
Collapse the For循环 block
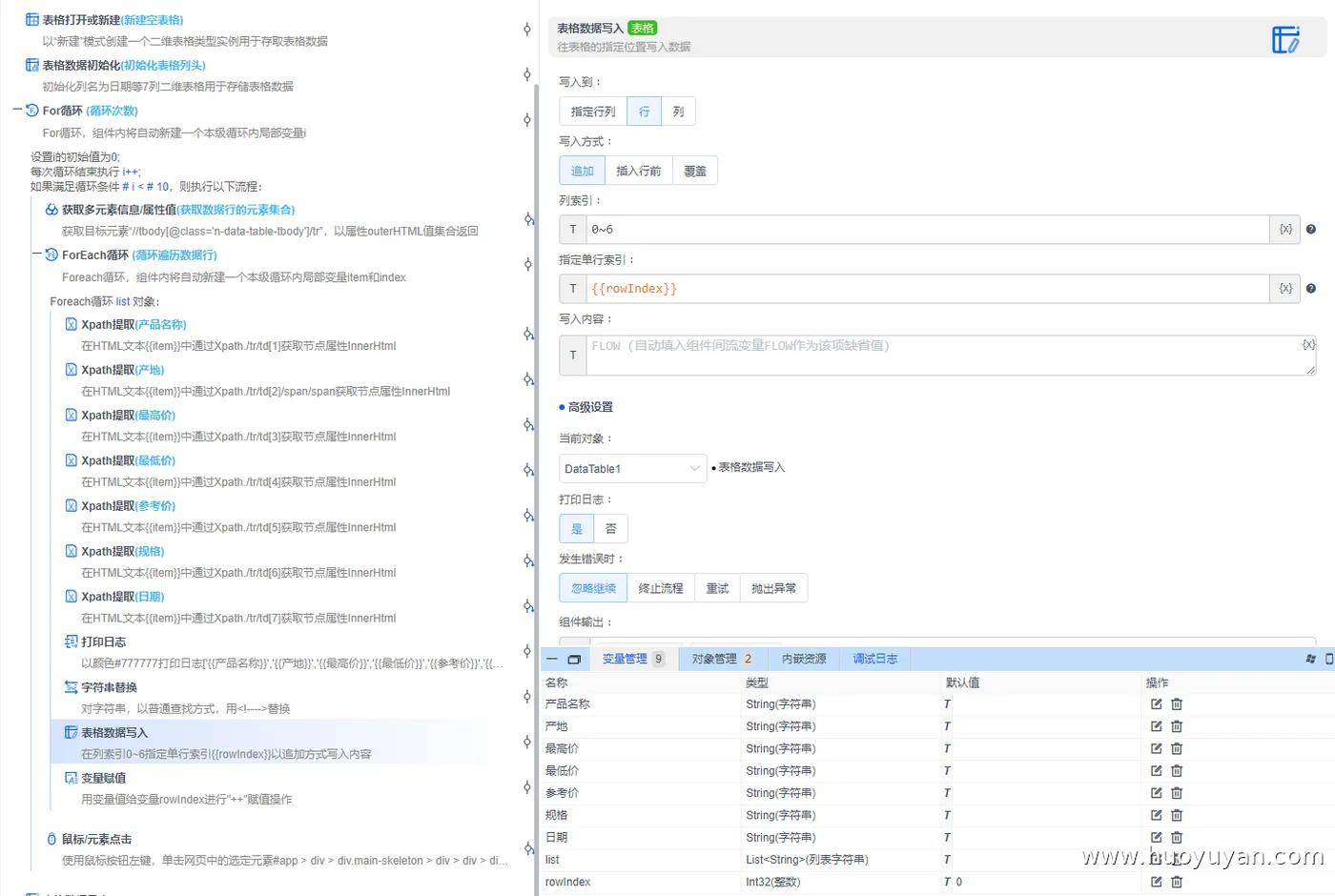coord(17,111)
